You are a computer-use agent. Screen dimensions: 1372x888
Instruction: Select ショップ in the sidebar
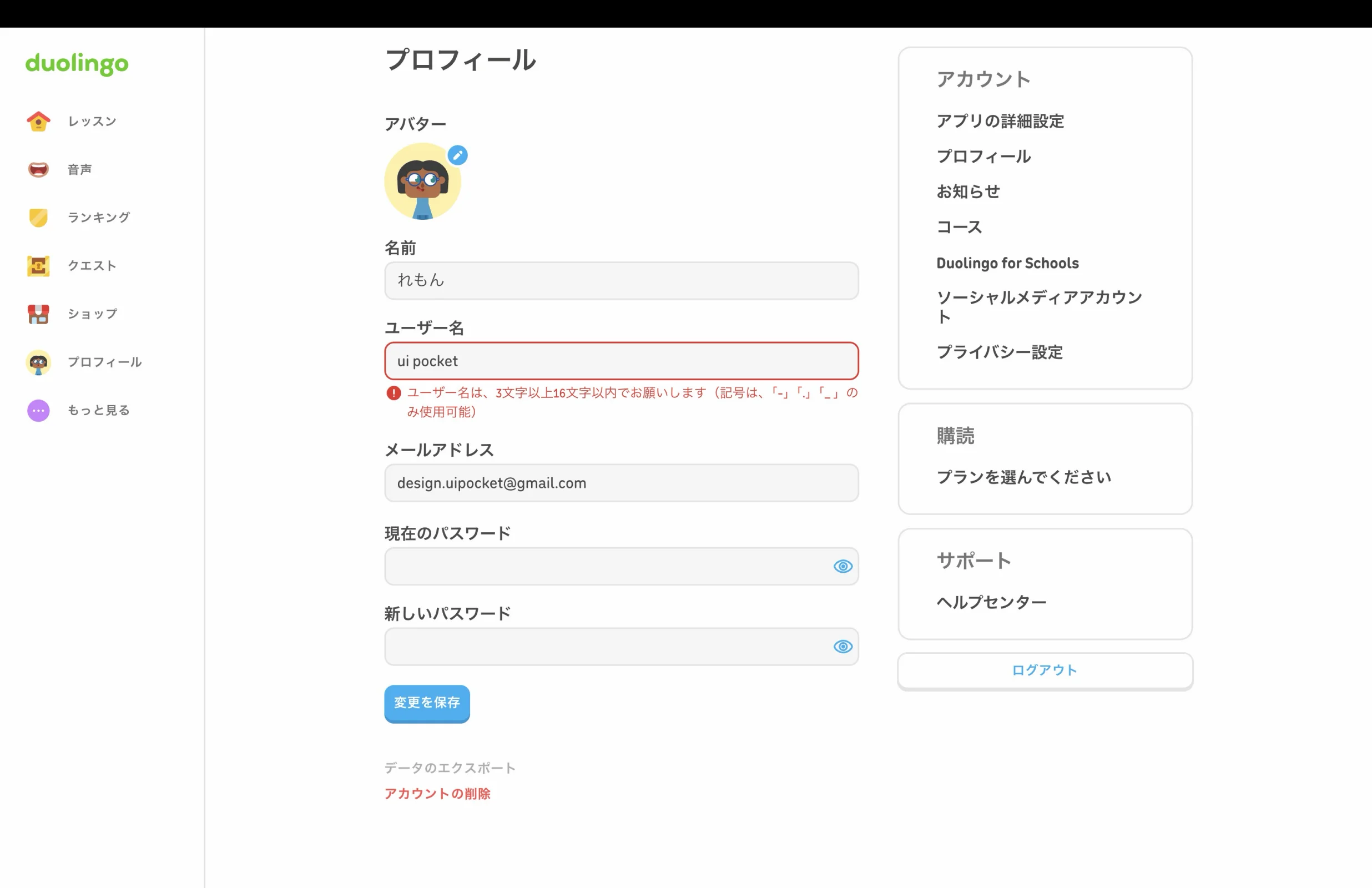[x=92, y=314]
